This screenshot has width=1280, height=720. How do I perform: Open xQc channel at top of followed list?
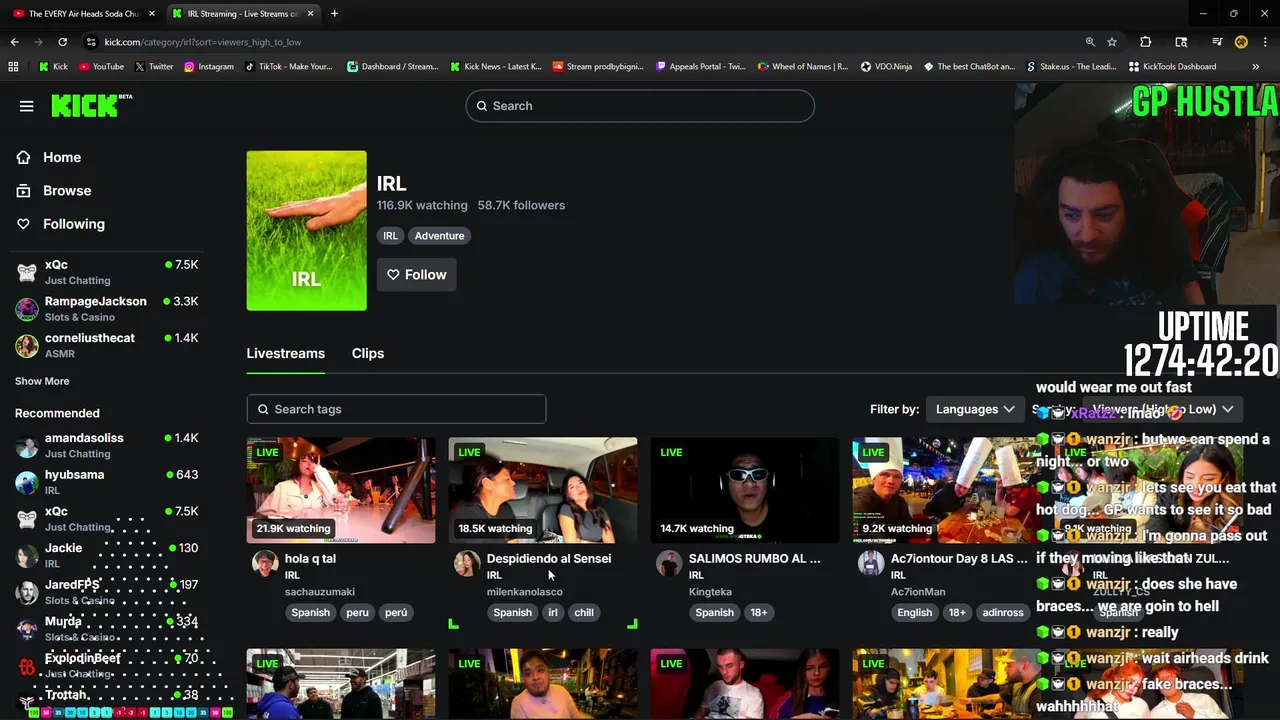107,272
